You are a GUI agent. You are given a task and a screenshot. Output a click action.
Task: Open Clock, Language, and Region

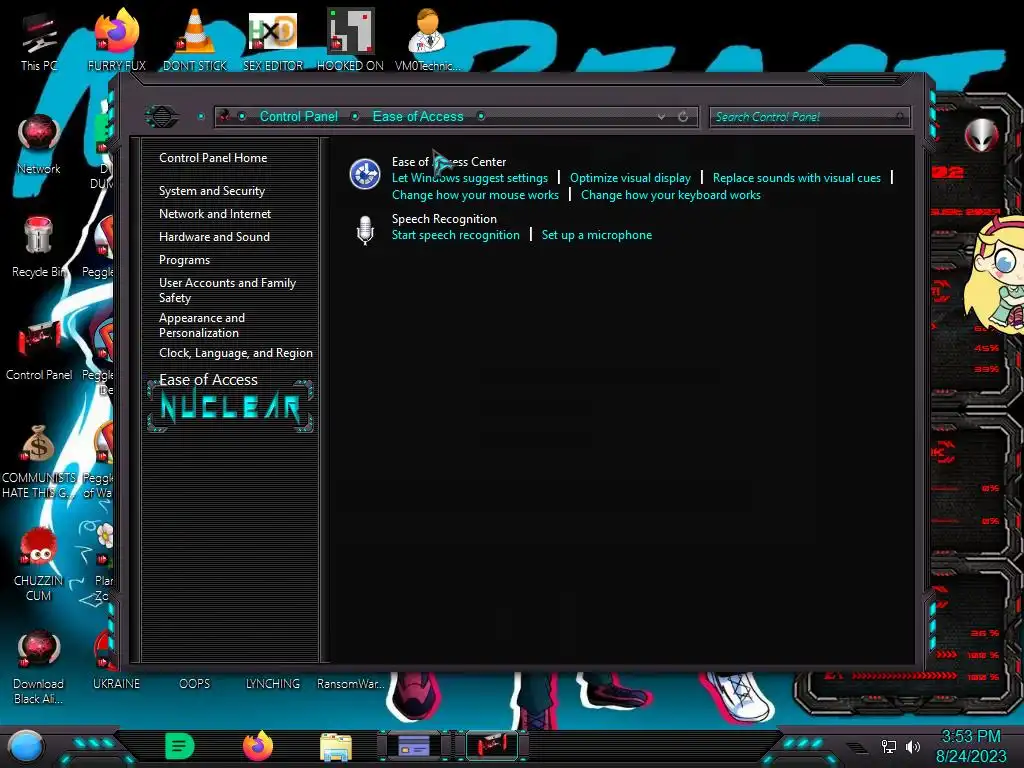coord(236,353)
